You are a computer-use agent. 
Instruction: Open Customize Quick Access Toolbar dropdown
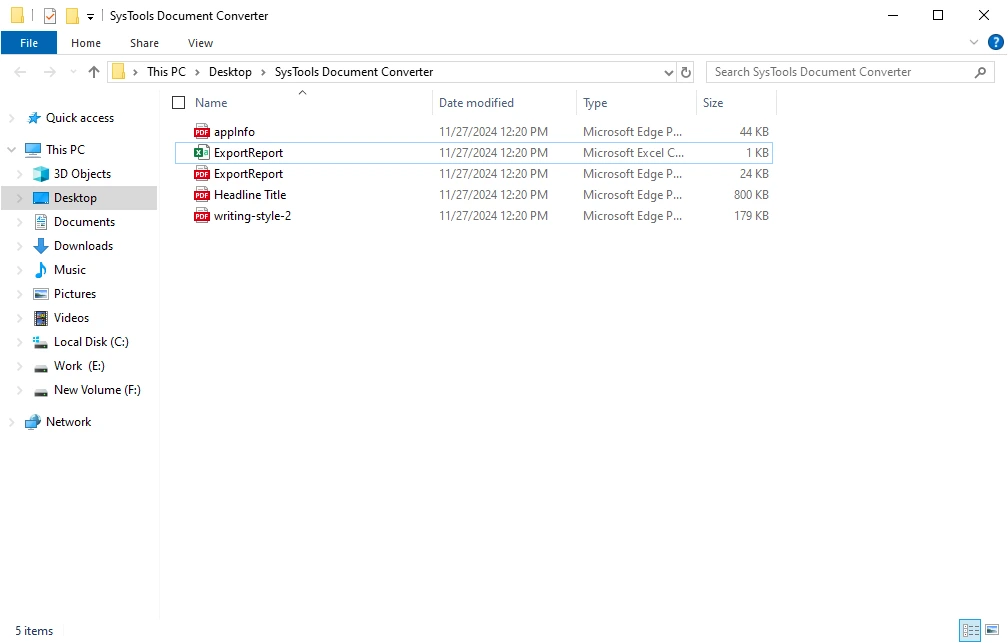(91, 16)
